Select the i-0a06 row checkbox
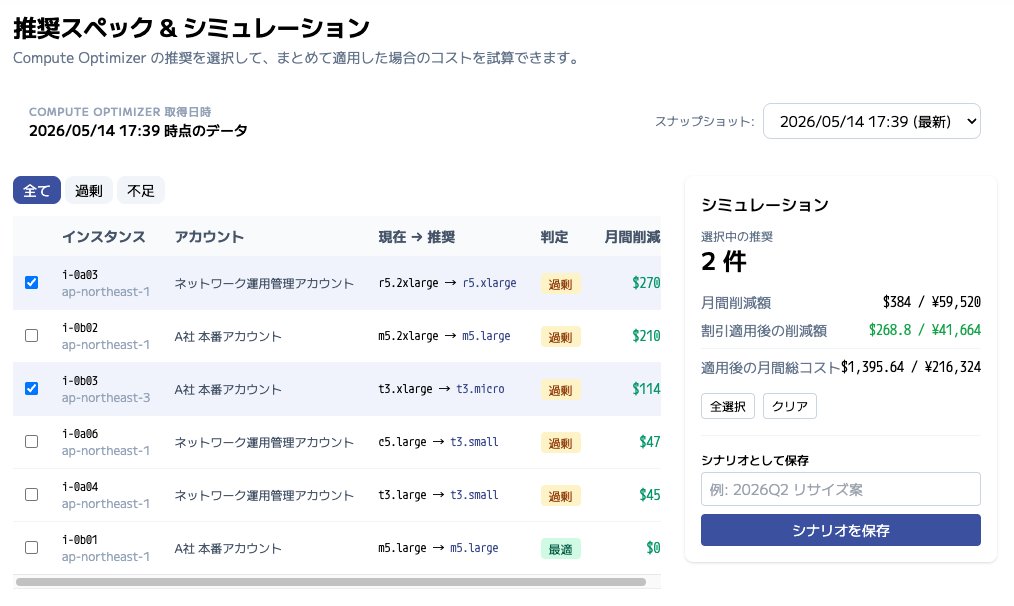 [x=31, y=442]
